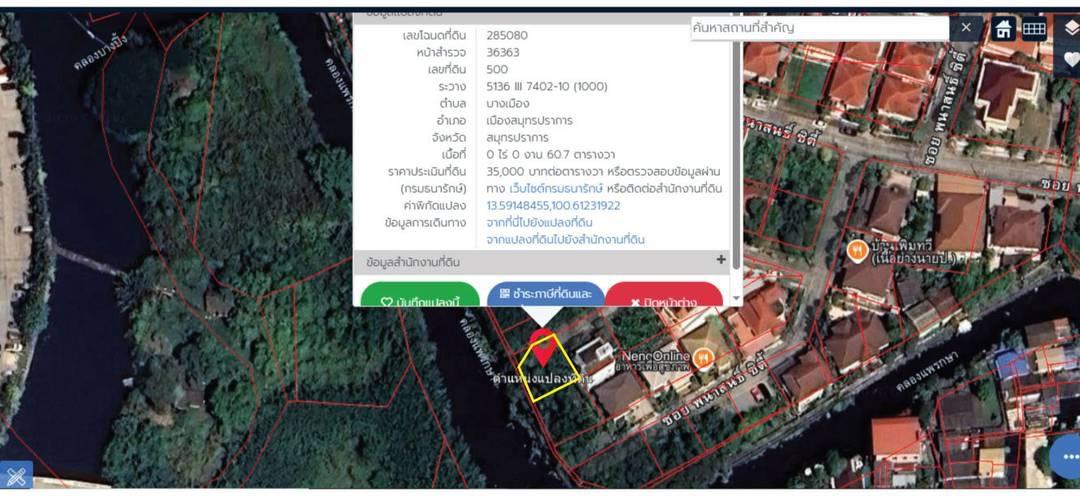Click the scroll-down arrow of info popup
The image size is (1080, 496).
[x=737, y=298]
